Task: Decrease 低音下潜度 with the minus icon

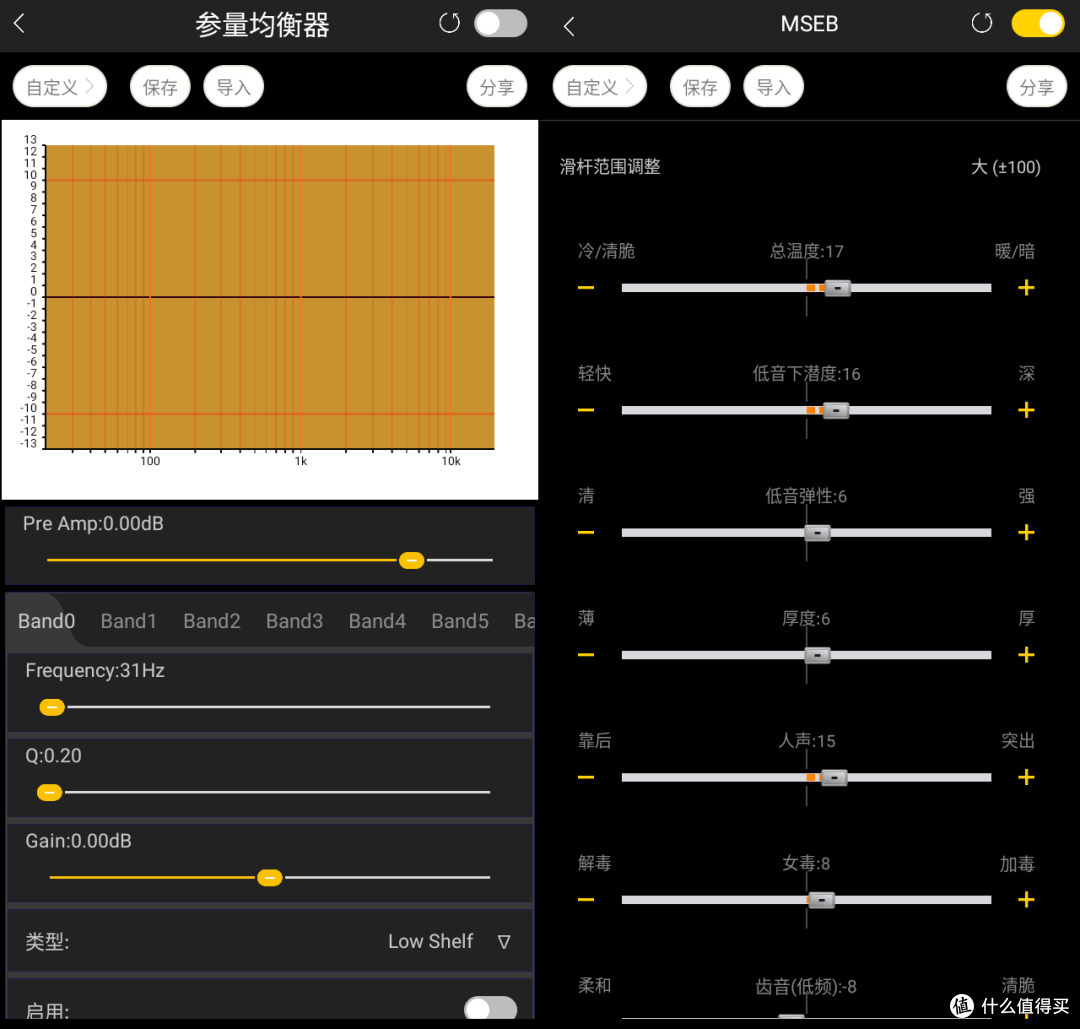Action: point(585,410)
